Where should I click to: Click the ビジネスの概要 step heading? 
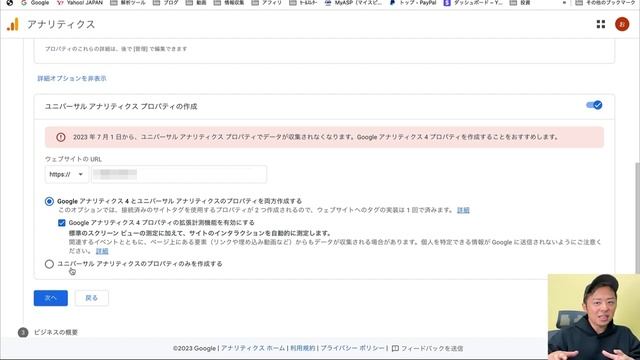click(x=56, y=332)
